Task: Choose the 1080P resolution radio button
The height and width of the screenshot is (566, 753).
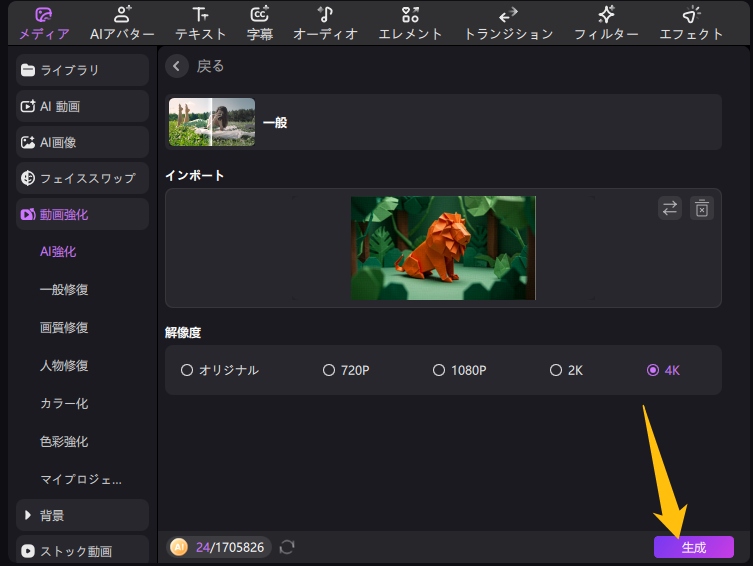Action: click(439, 370)
